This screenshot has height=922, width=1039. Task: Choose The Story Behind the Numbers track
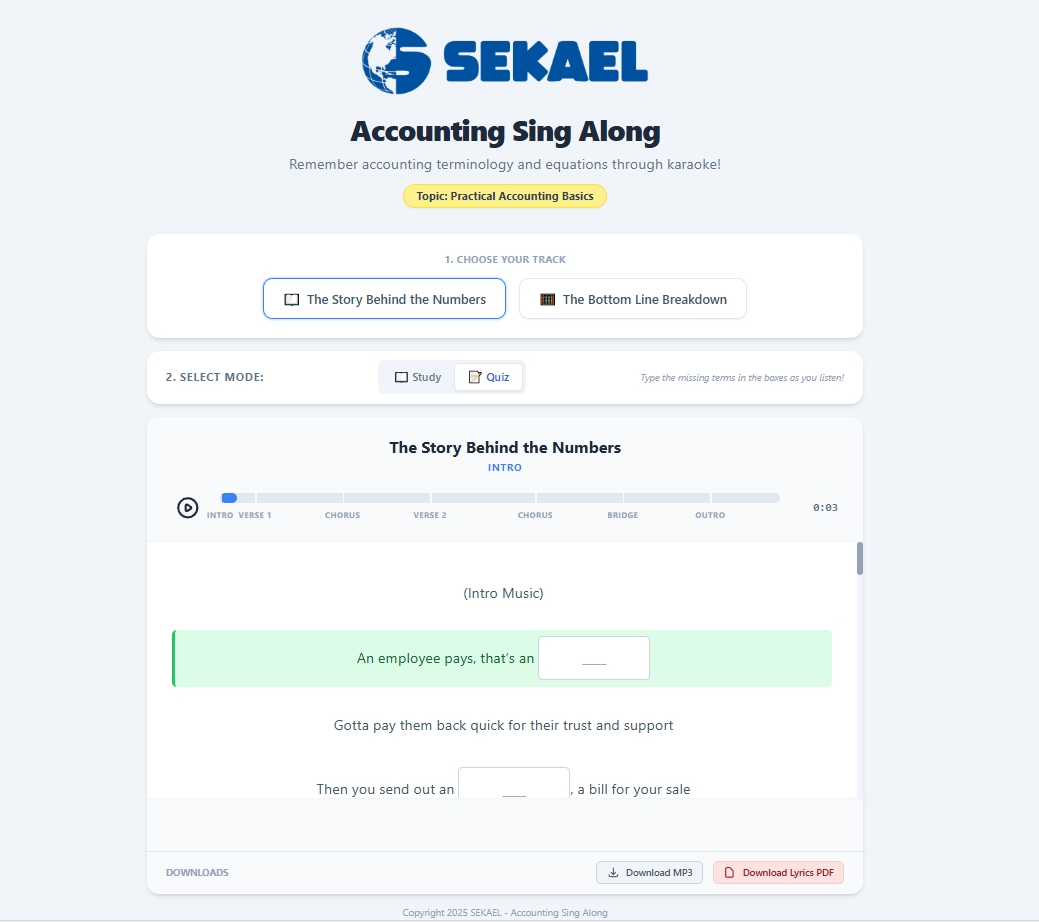pyautogui.click(x=384, y=299)
